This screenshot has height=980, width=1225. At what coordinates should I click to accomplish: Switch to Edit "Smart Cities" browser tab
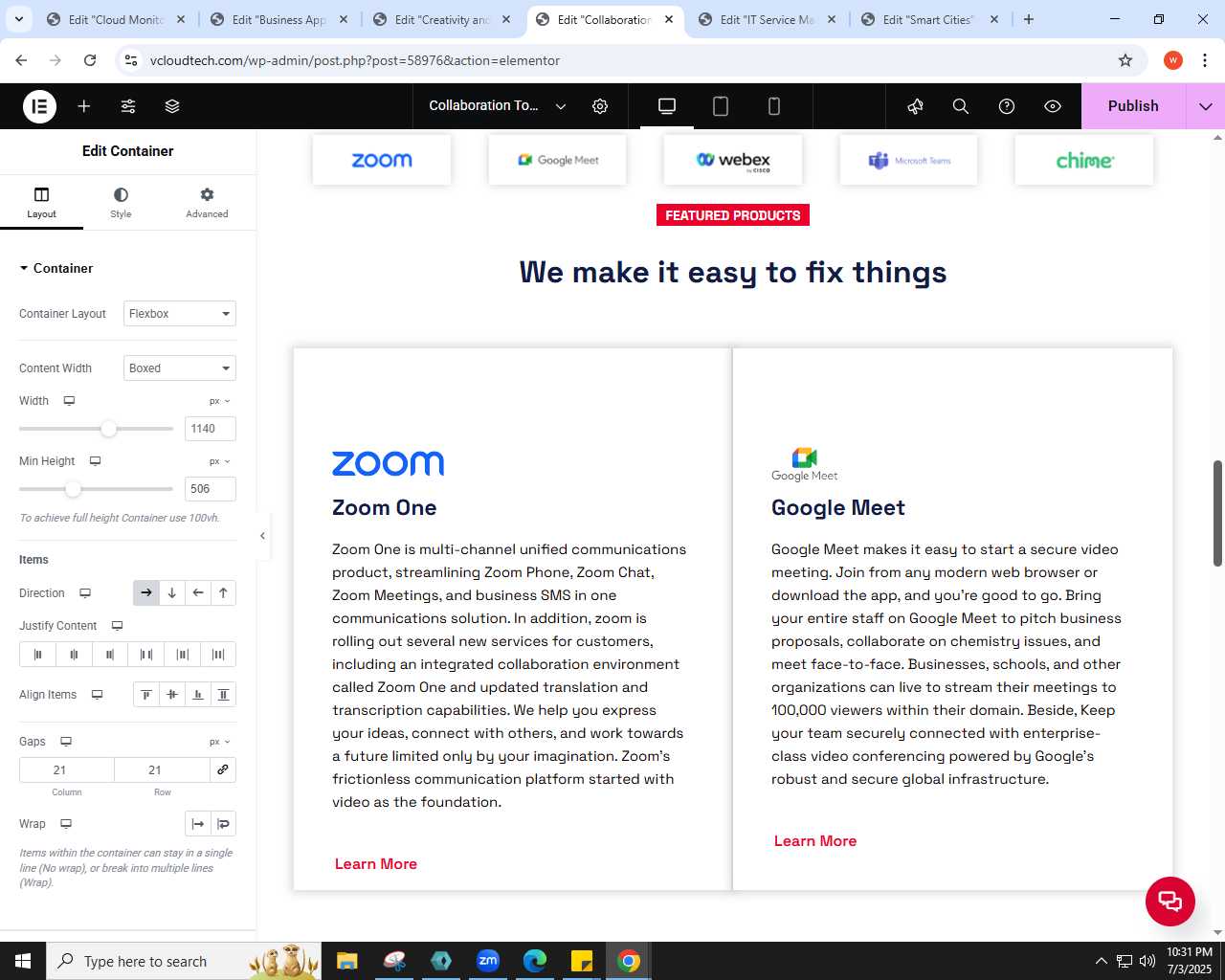pyautogui.click(x=930, y=19)
